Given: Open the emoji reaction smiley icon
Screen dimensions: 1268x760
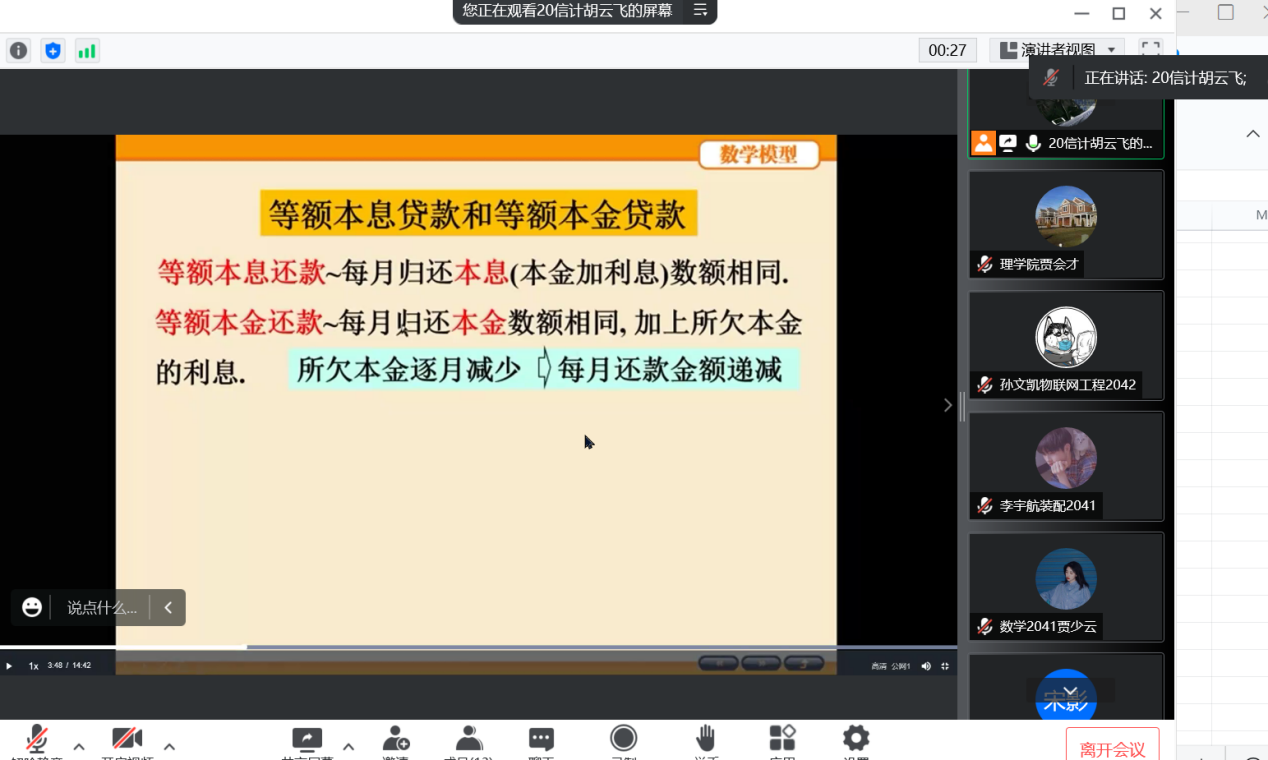Looking at the screenshot, I should pos(32,607).
